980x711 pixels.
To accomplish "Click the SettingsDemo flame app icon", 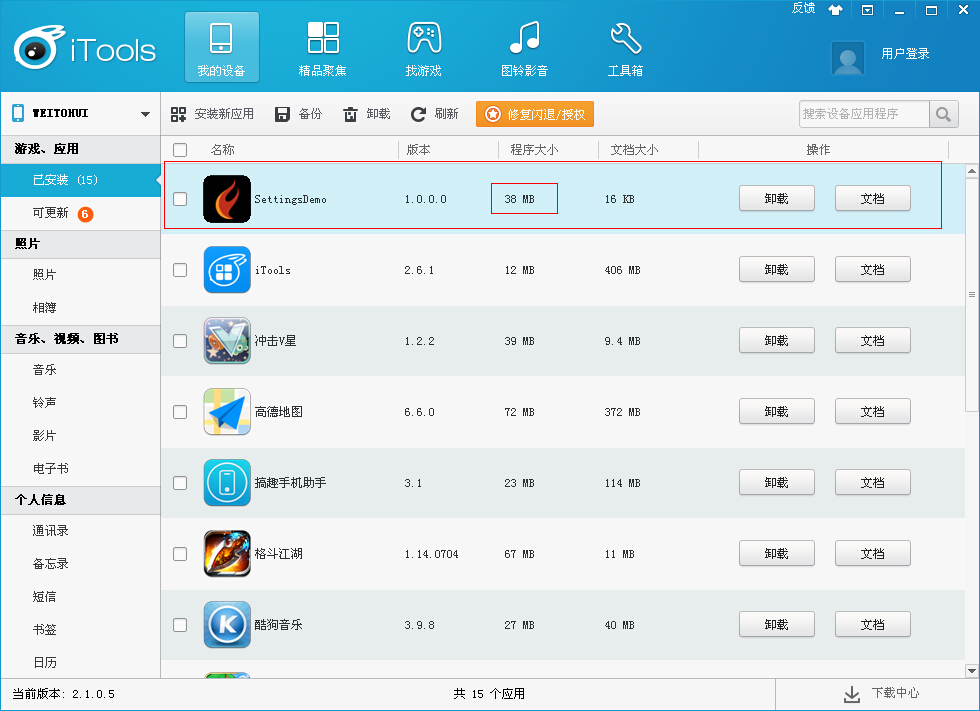I will click(x=227, y=199).
